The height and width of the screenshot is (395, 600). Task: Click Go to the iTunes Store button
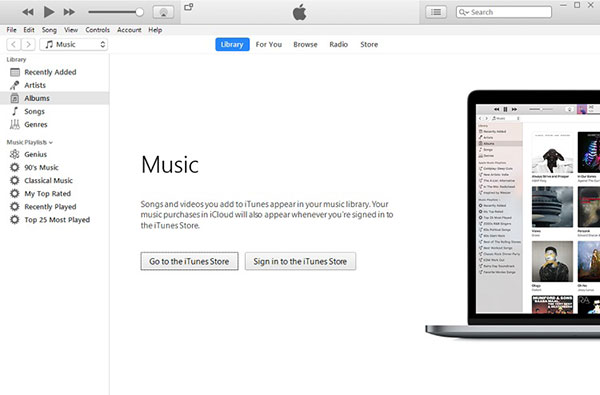(x=189, y=261)
